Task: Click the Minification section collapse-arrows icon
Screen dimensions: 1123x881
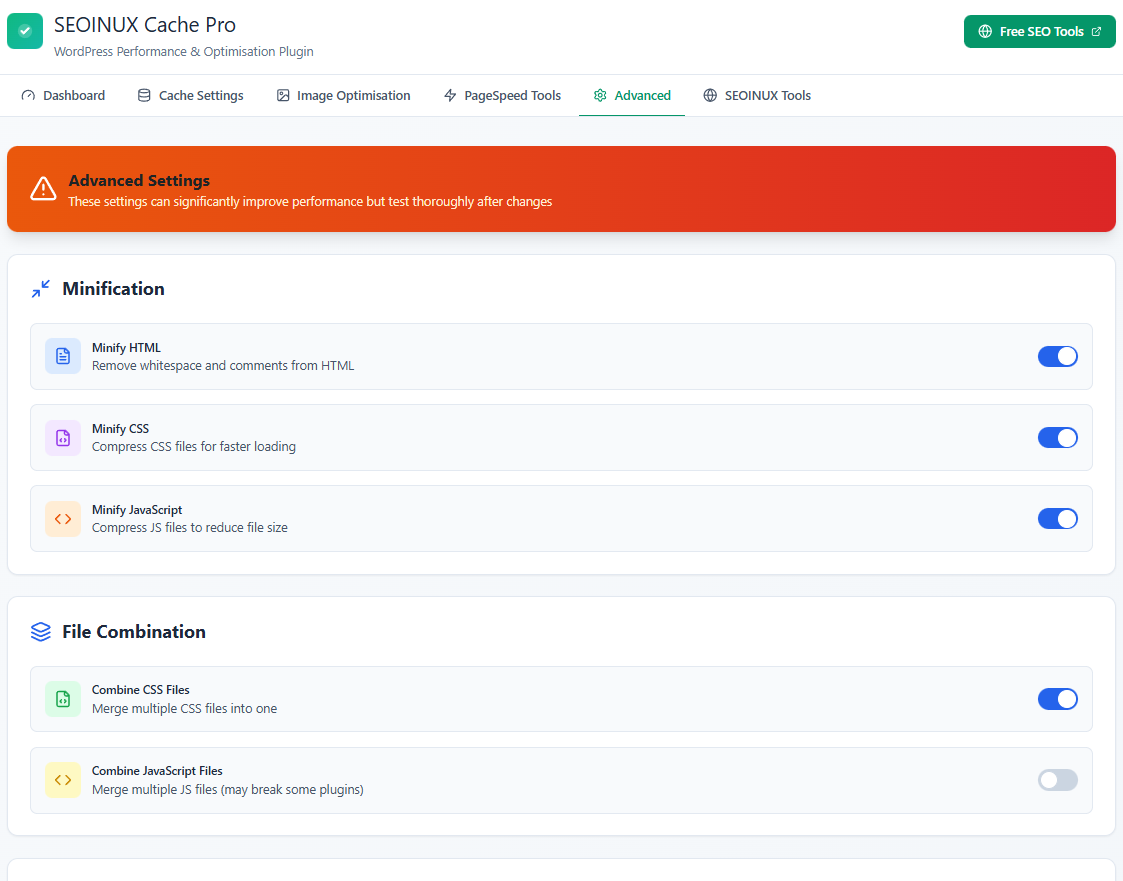Action: pyautogui.click(x=41, y=289)
